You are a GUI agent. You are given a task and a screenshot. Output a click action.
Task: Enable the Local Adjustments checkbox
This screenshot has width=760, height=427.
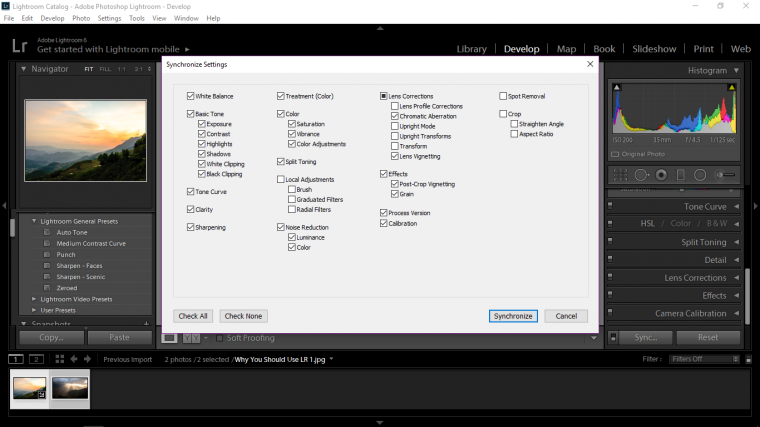pyautogui.click(x=281, y=179)
